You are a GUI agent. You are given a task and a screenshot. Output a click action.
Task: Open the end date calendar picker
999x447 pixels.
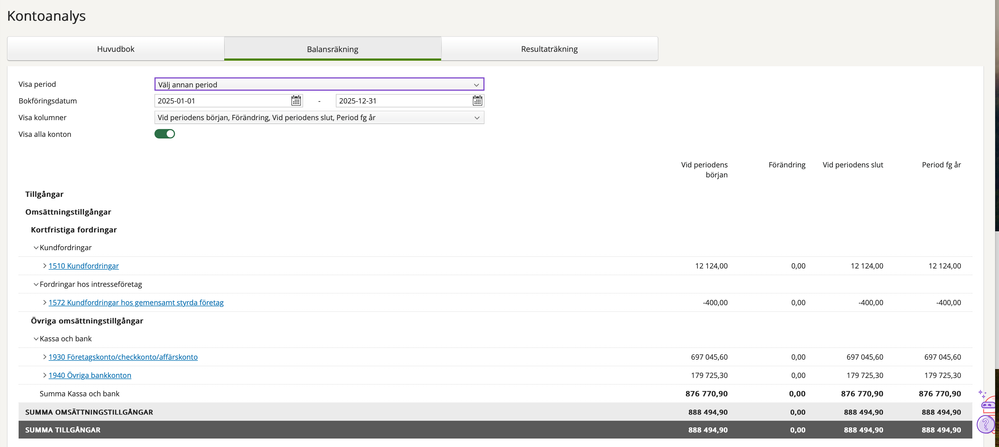tap(477, 101)
